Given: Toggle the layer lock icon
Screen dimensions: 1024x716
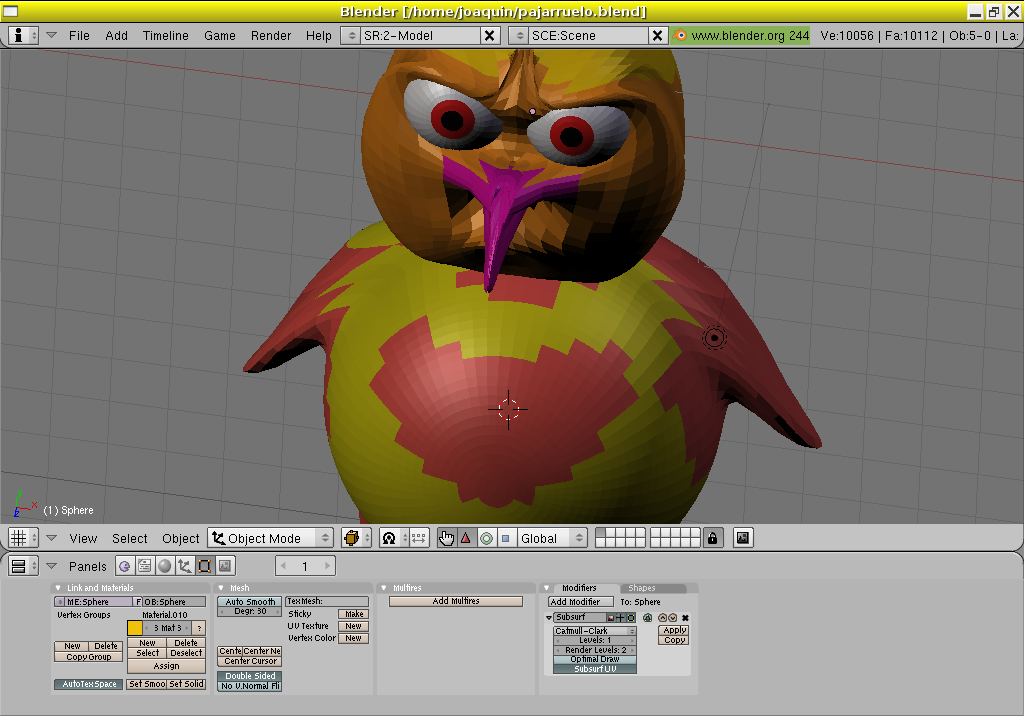Looking at the screenshot, I should 713,538.
